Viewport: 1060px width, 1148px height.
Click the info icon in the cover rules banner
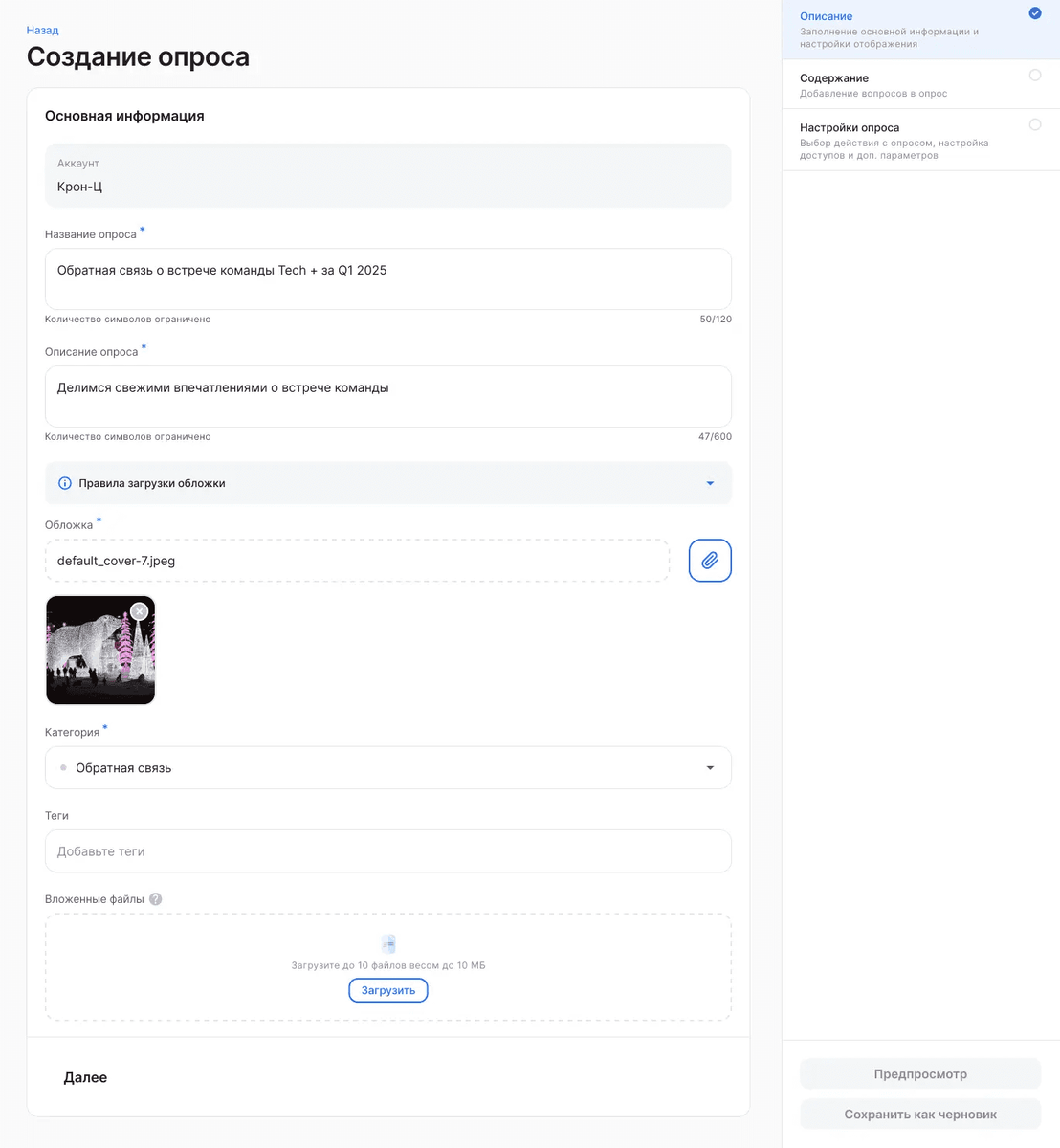pyautogui.click(x=64, y=482)
